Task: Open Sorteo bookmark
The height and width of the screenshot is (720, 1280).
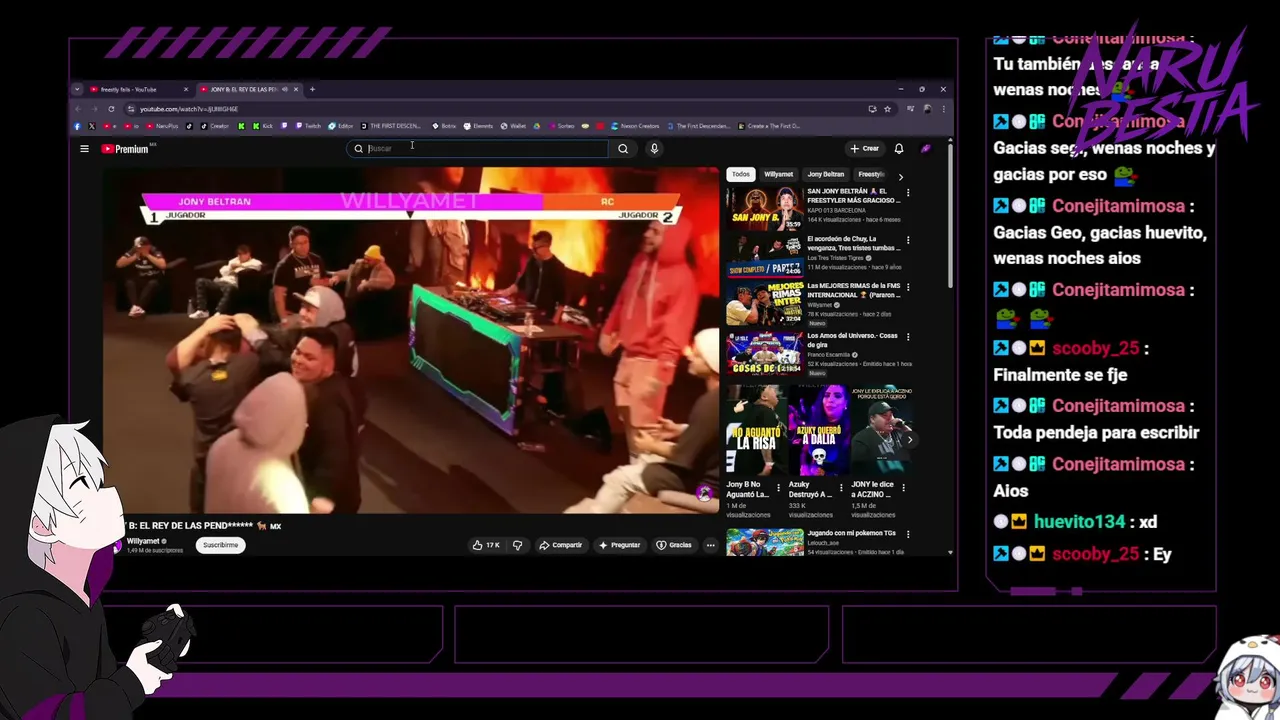Action: pyautogui.click(x=561, y=126)
